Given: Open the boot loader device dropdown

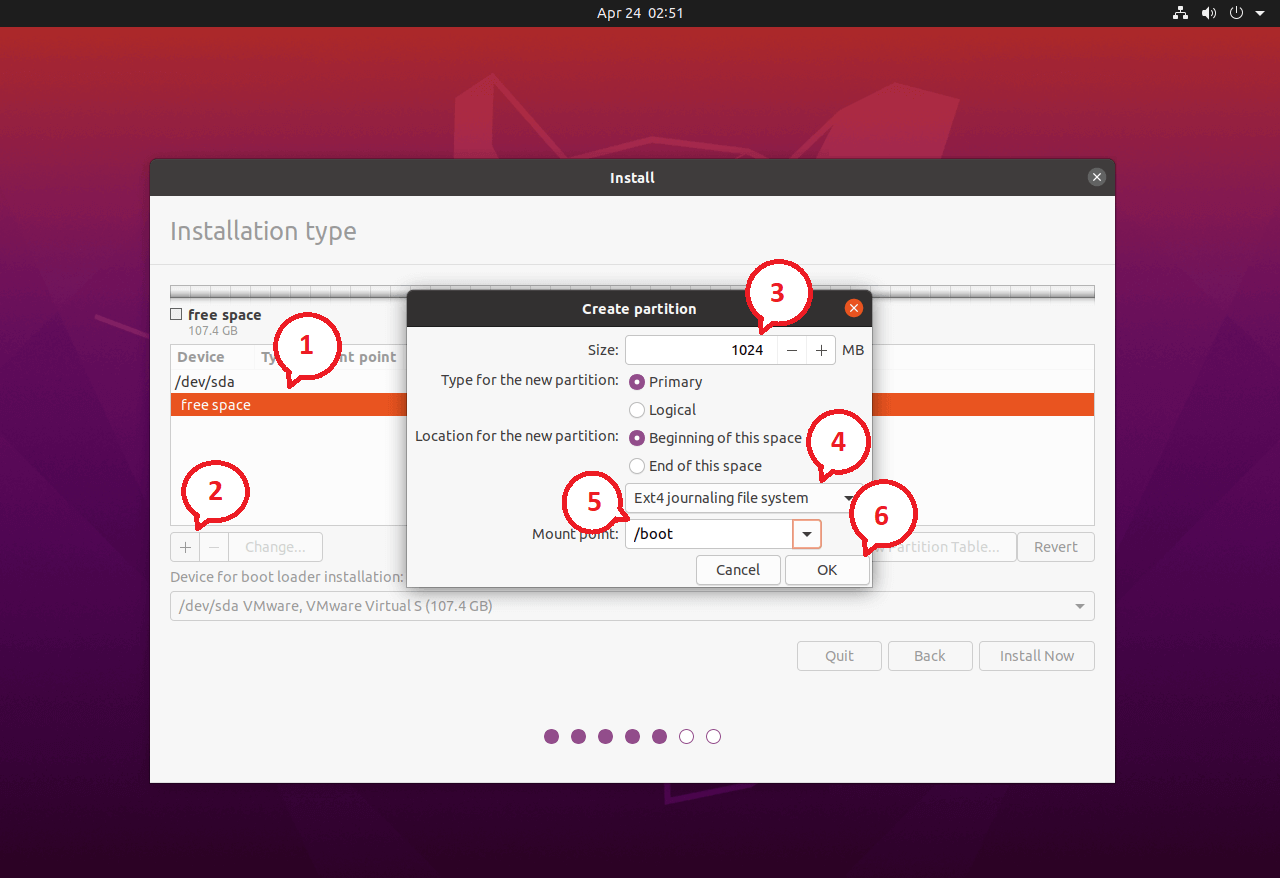Looking at the screenshot, I should (x=632, y=605).
